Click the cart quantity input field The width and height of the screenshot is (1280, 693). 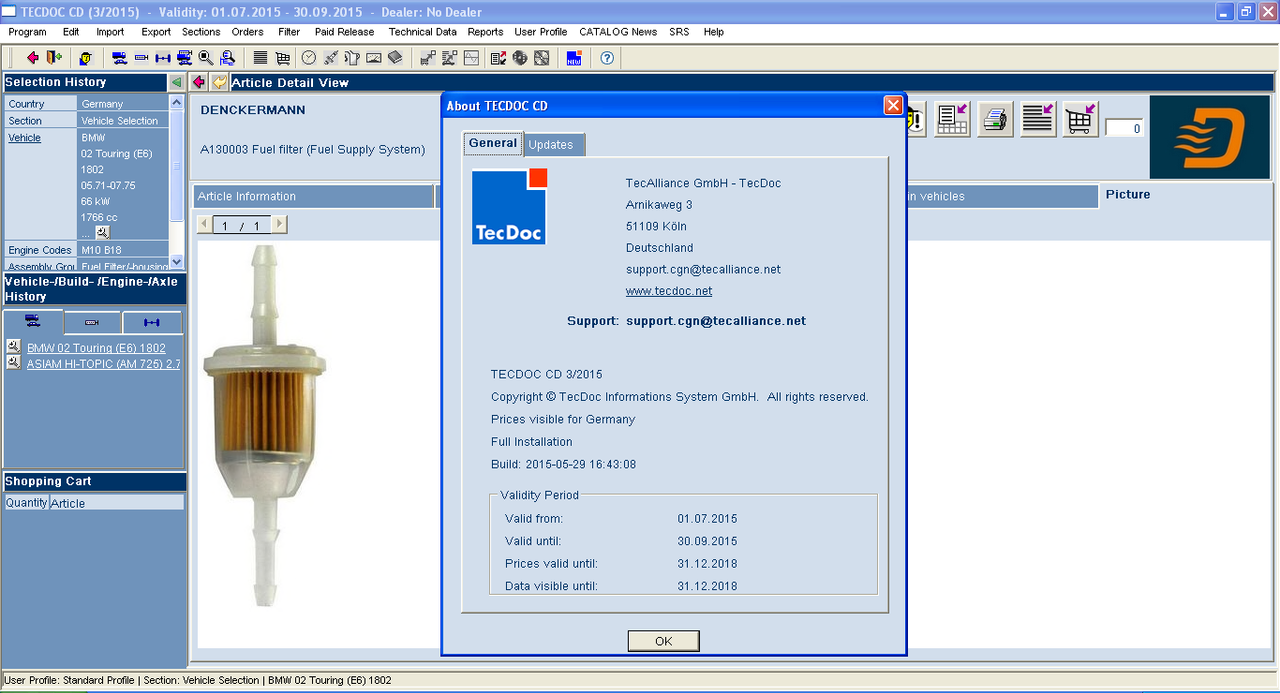click(x=1124, y=128)
